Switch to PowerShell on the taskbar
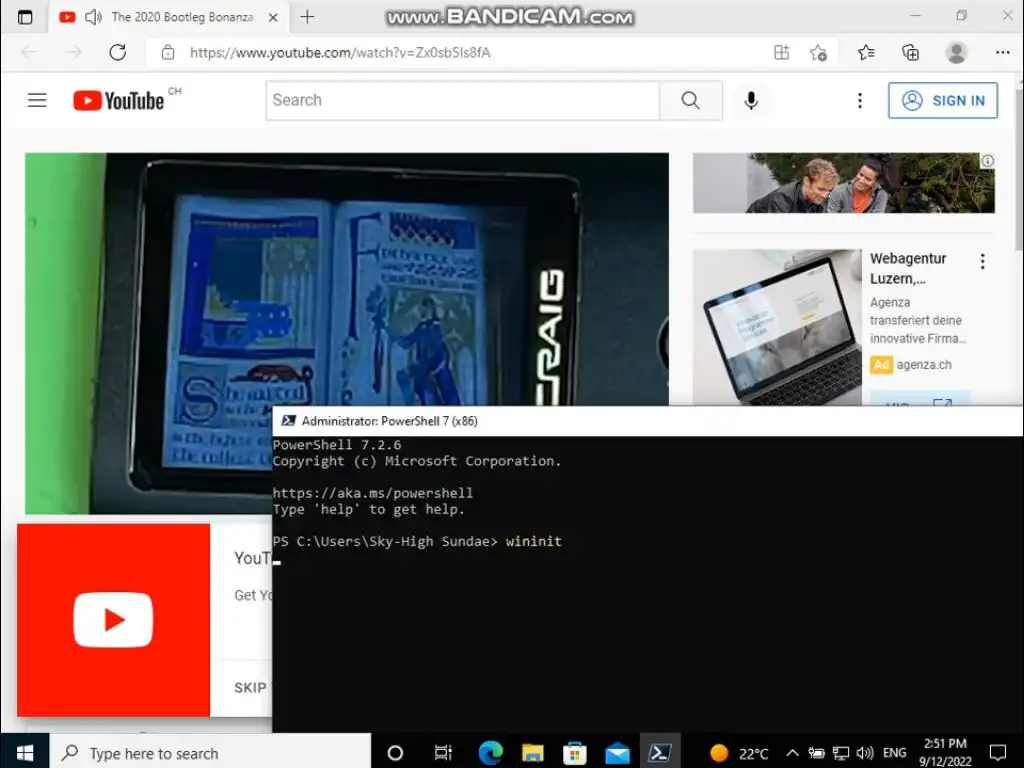1024x768 pixels. point(660,753)
